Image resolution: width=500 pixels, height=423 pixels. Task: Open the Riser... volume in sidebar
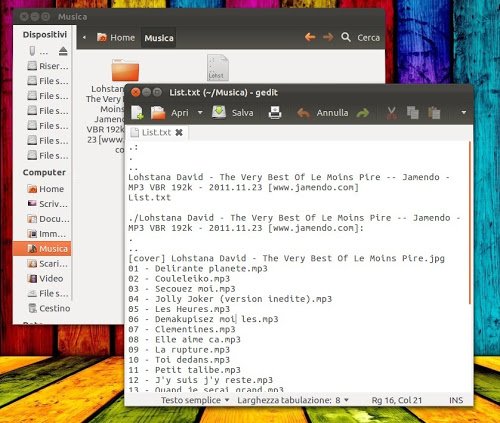tap(48, 66)
